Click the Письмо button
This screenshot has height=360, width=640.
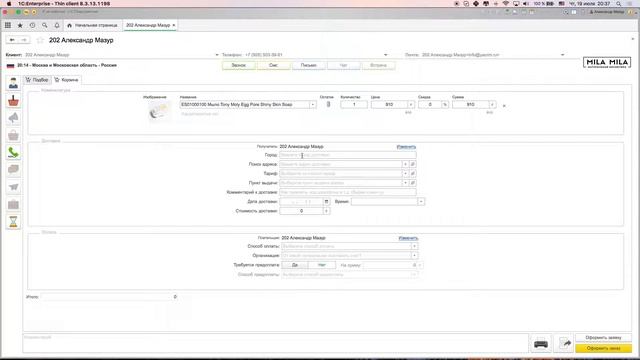tap(309, 65)
